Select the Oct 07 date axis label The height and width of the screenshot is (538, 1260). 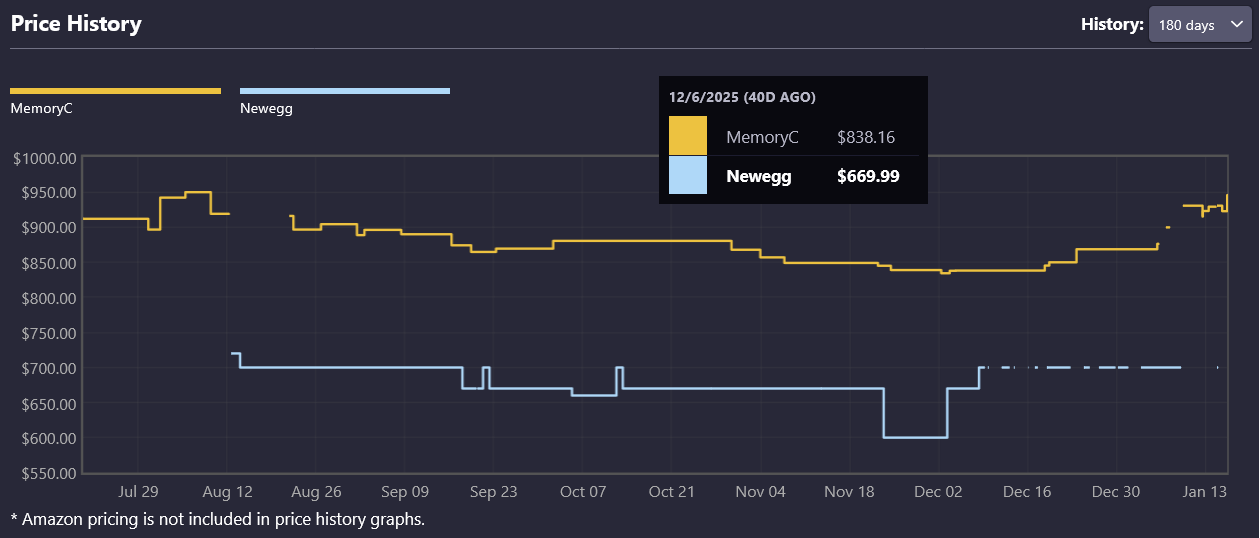point(583,492)
